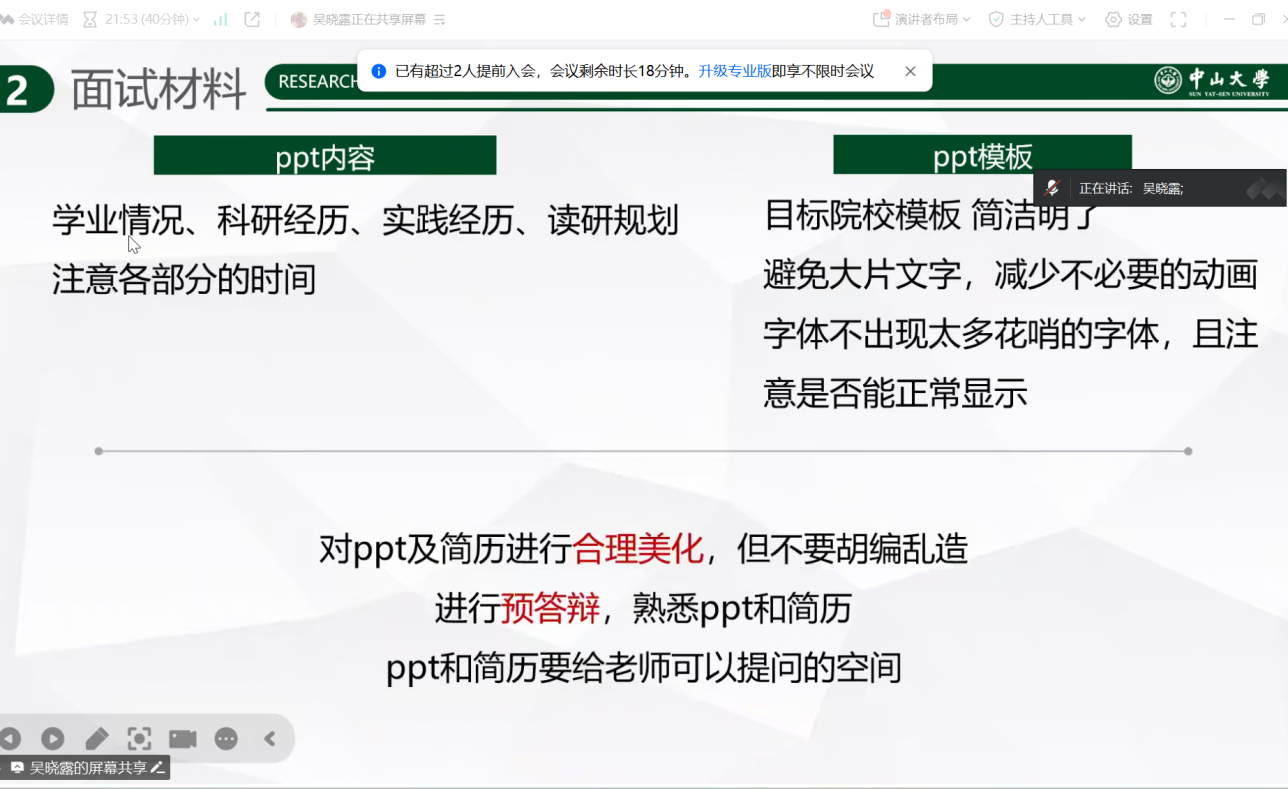Image resolution: width=1288 pixels, height=789 pixels.
Task: Open the menu beside 吴晓露正在共享屏幕
Action: 440,19
